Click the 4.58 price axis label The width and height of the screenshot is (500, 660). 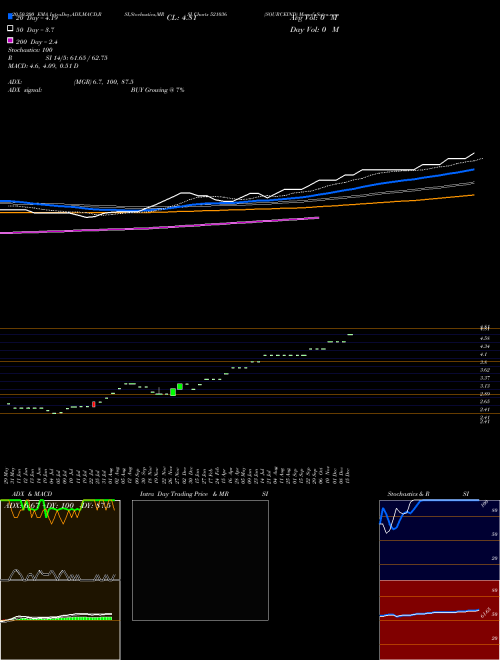pyautogui.click(x=484, y=338)
